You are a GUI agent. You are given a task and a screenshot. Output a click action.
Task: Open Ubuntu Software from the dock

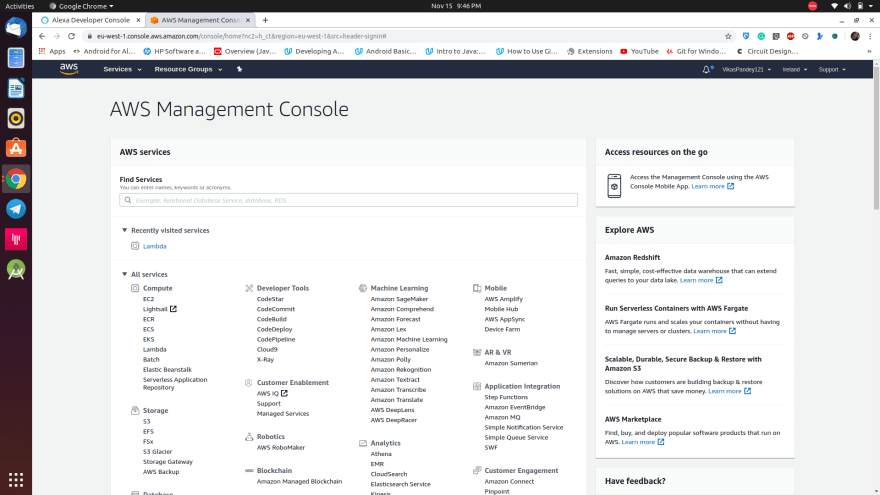(x=16, y=148)
